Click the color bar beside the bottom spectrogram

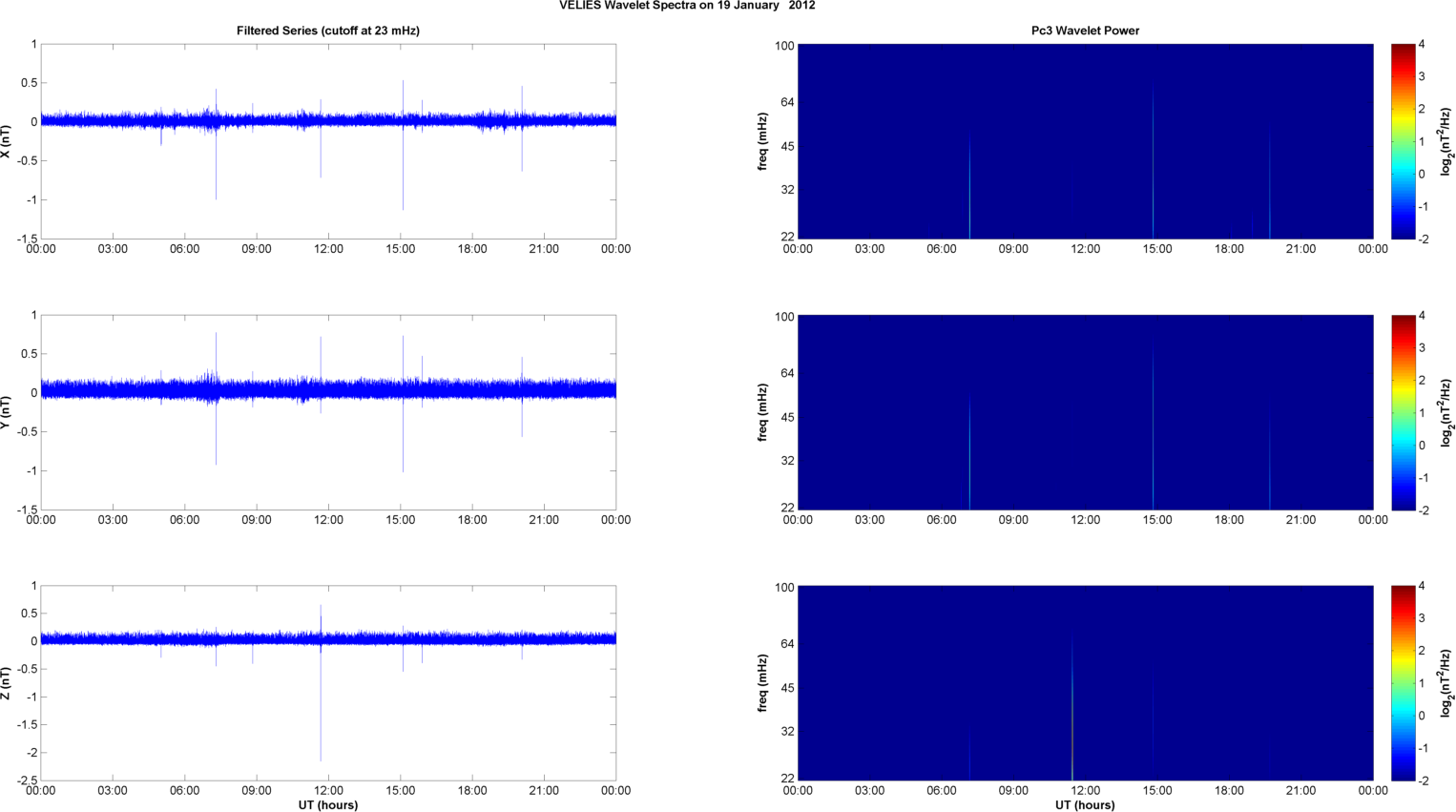click(1403, 683)
